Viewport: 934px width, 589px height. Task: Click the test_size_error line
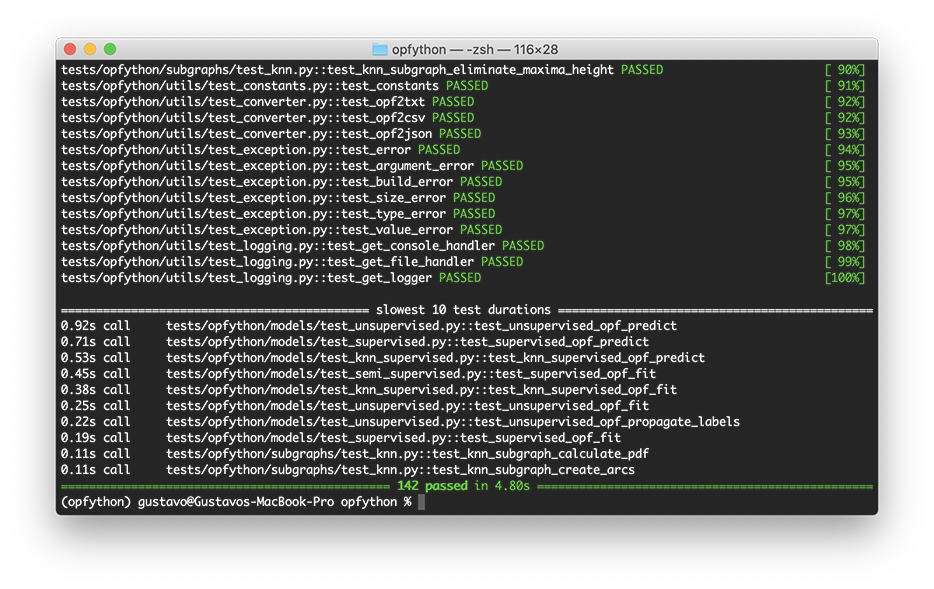tap(278, 198)
